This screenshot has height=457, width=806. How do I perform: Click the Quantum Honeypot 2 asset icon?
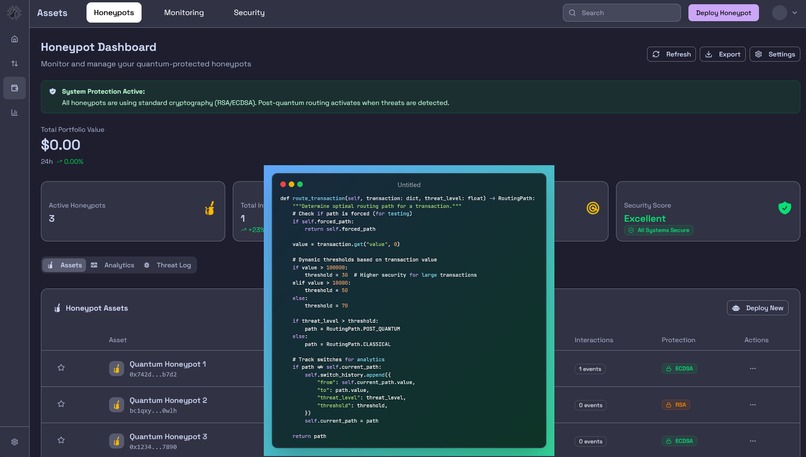pyautogui.click(x=117, y=405)
